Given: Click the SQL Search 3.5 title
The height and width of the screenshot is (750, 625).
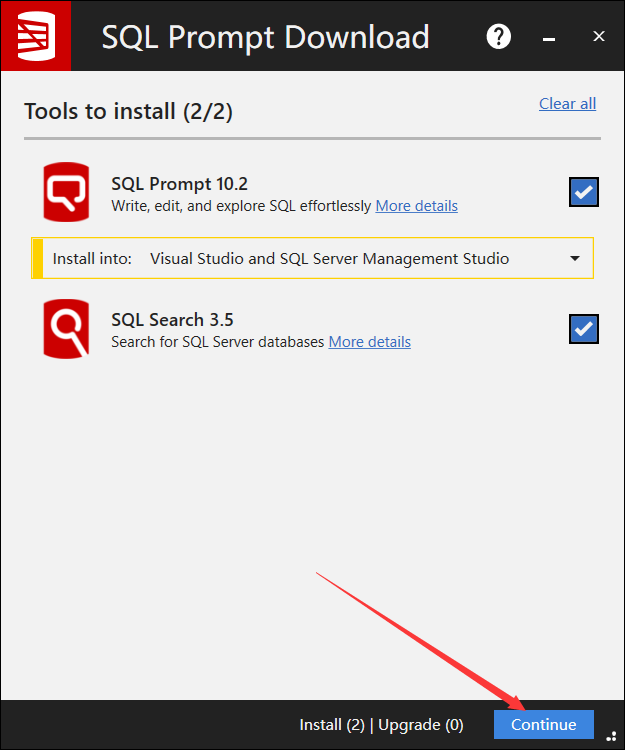Looking at the screenshot, I should coord(172,320).
